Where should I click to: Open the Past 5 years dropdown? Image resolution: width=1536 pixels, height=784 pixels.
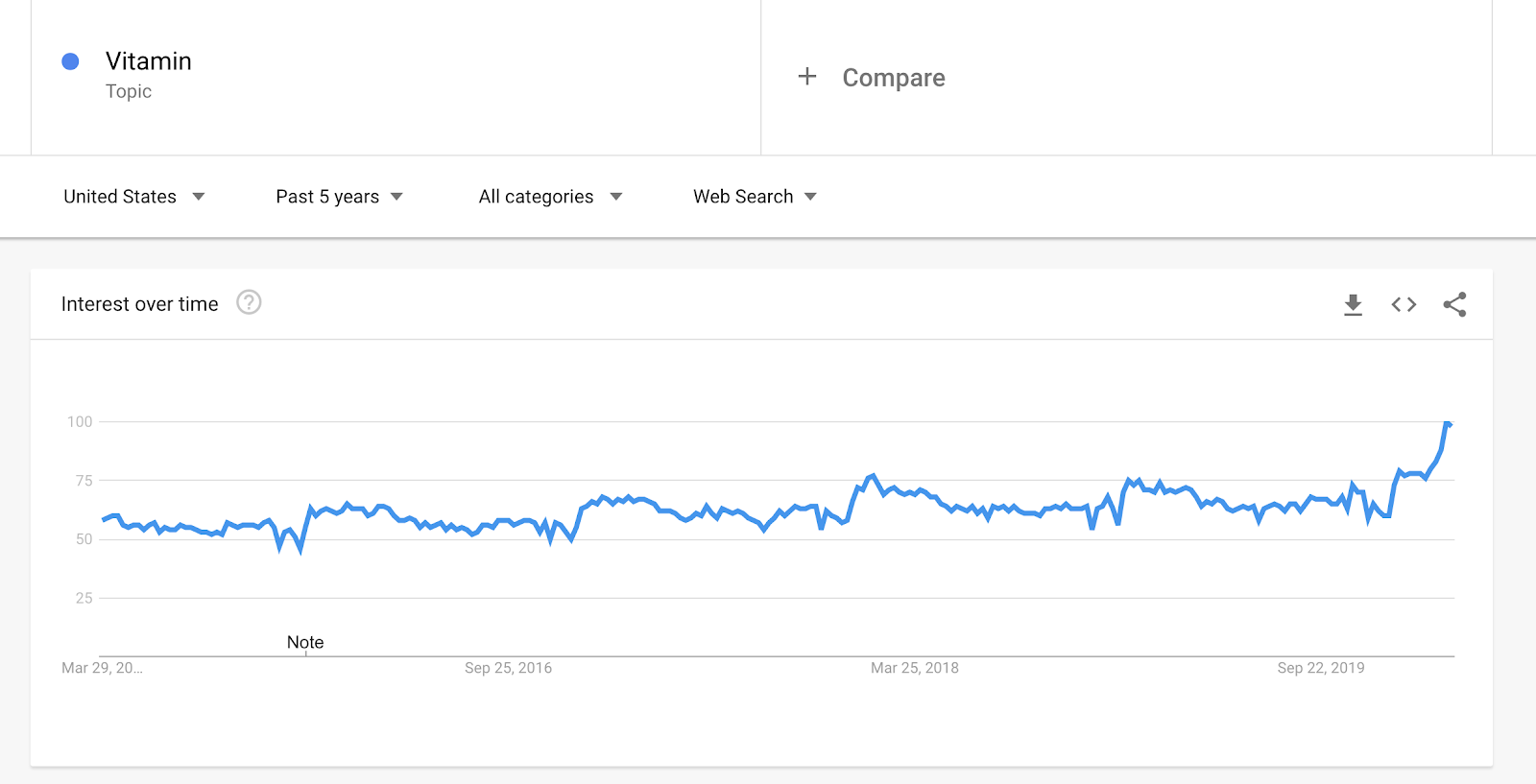tap(339, 197)
